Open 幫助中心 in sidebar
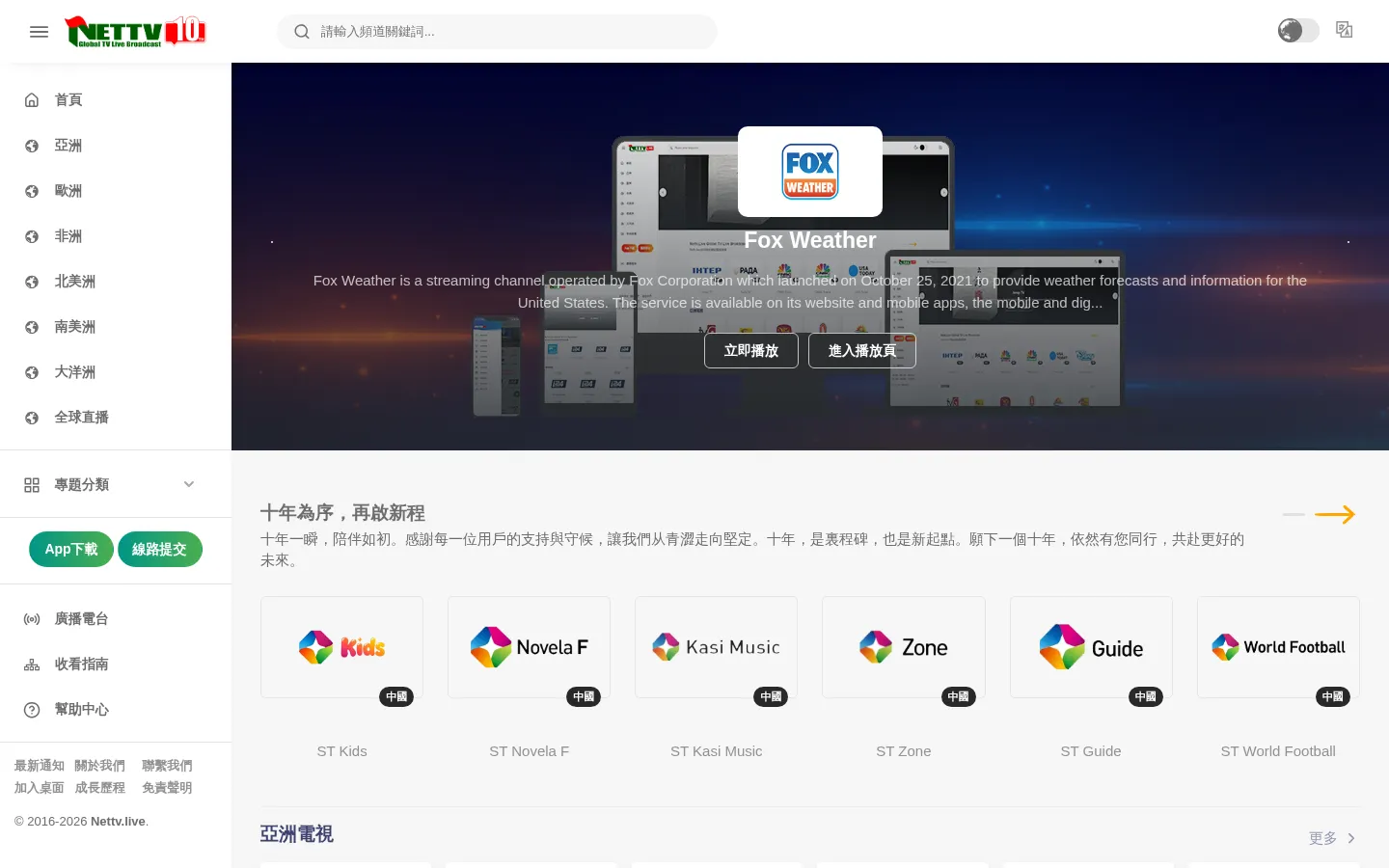The width and height of the screenshot is (1389, 868). pyautogui.click(x=81, y=710)
